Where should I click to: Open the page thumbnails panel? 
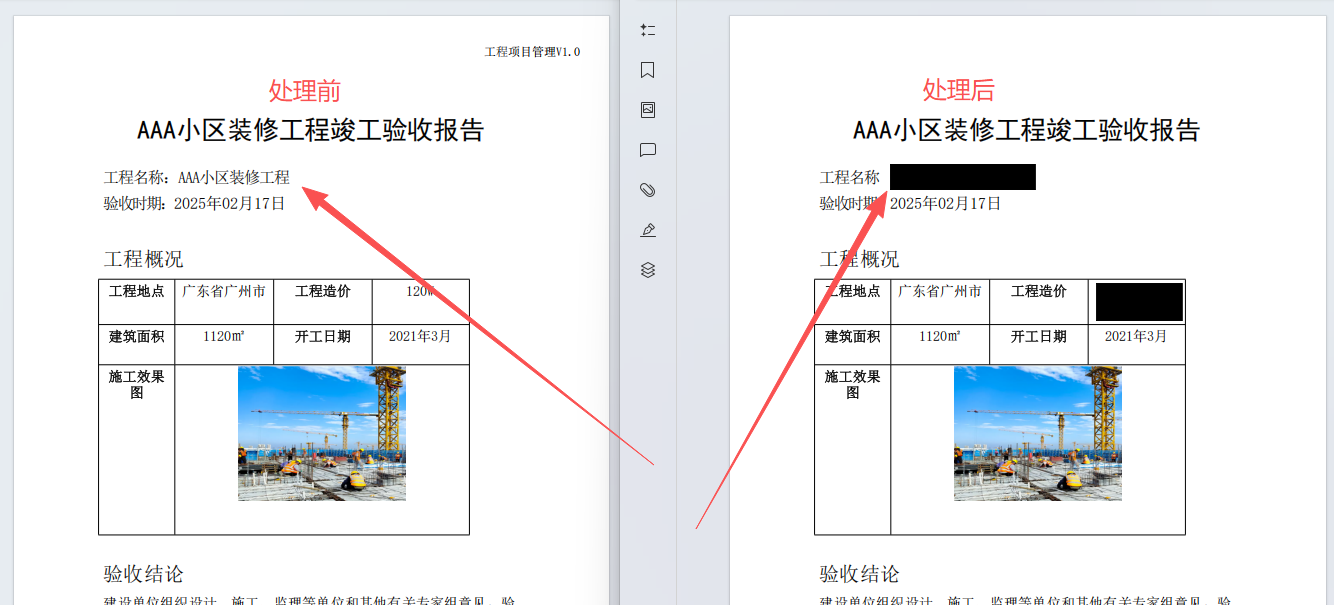[x=647, y=30]
